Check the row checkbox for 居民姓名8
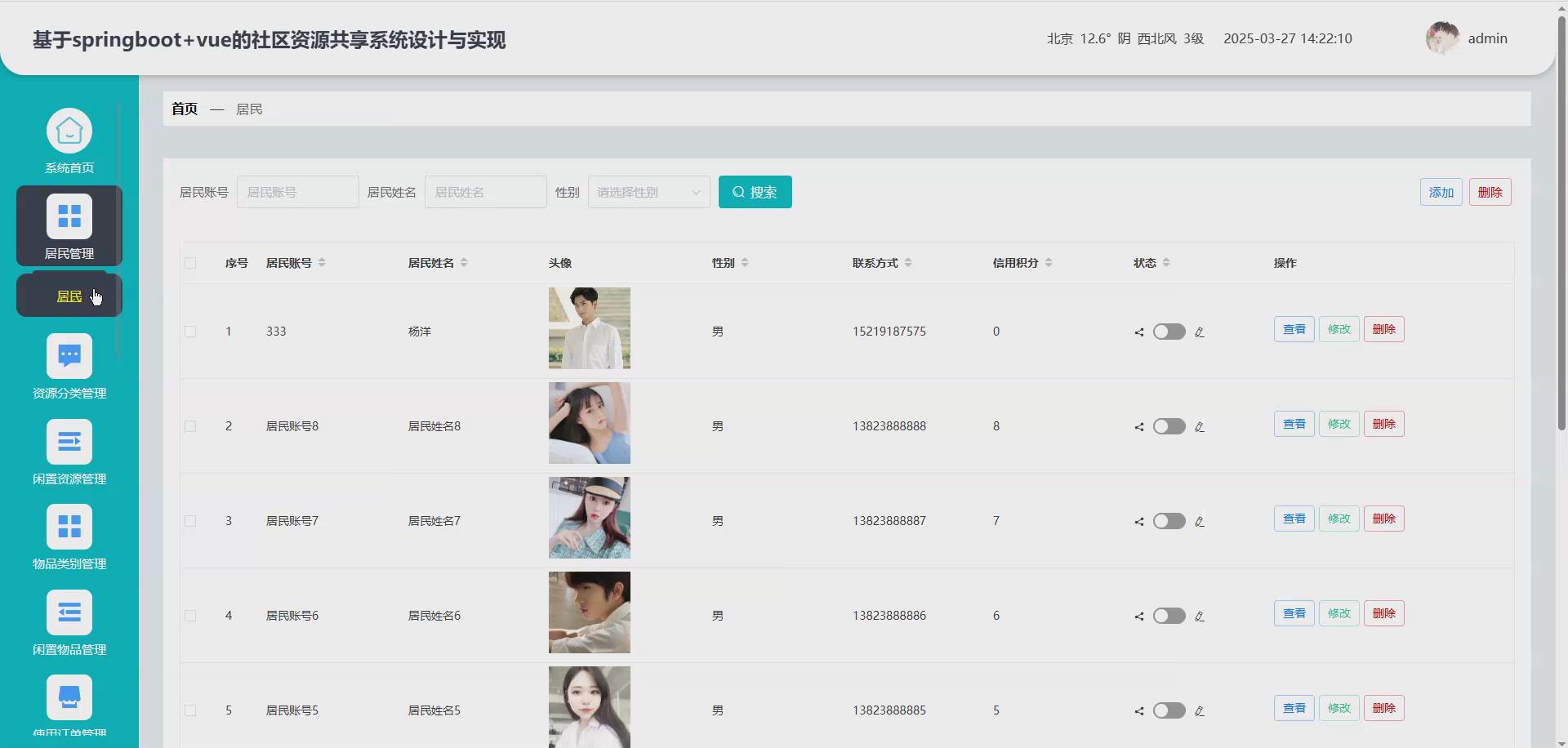The width and height of the screenshot is (1568, 748). [190, 426]
